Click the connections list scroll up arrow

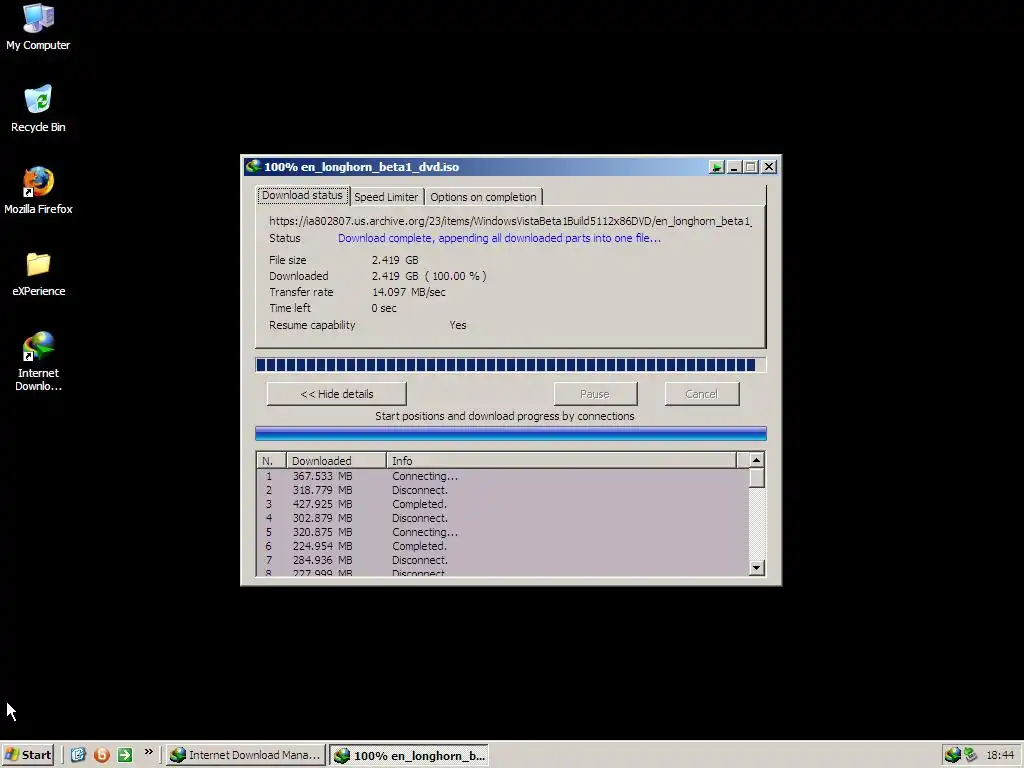[756, 460]
